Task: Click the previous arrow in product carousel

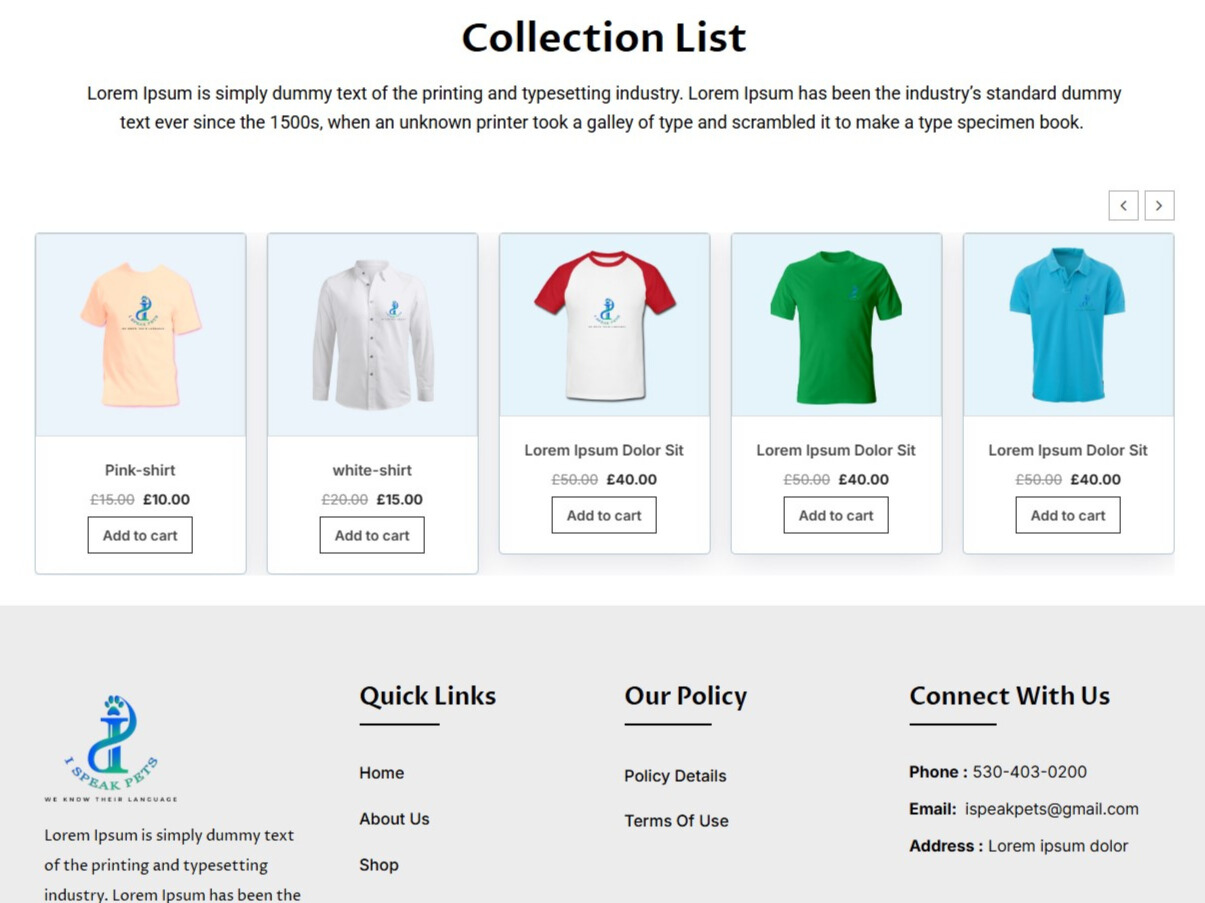Action: 1123,206
